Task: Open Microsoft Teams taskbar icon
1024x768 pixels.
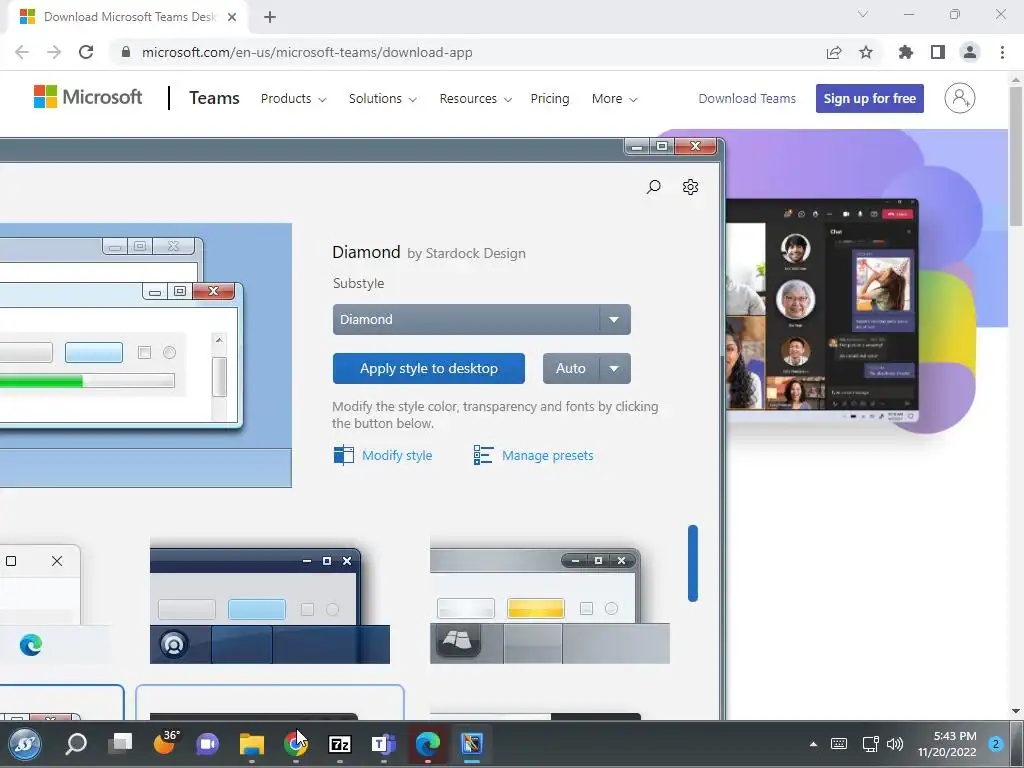Action: (x=383, y=744)
